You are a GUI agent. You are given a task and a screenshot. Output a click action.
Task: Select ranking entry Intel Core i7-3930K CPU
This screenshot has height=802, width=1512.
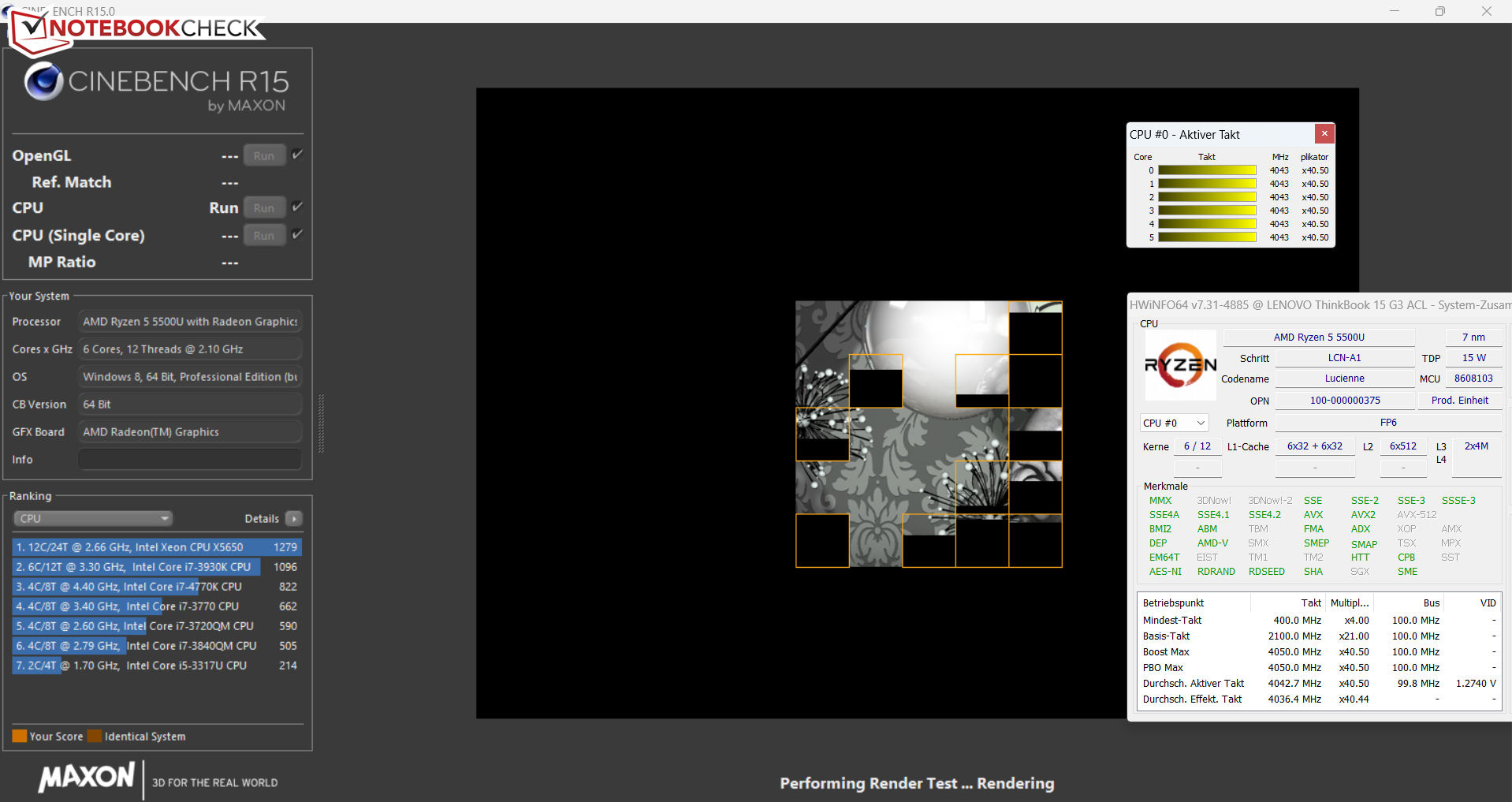[x=157, y=567]
